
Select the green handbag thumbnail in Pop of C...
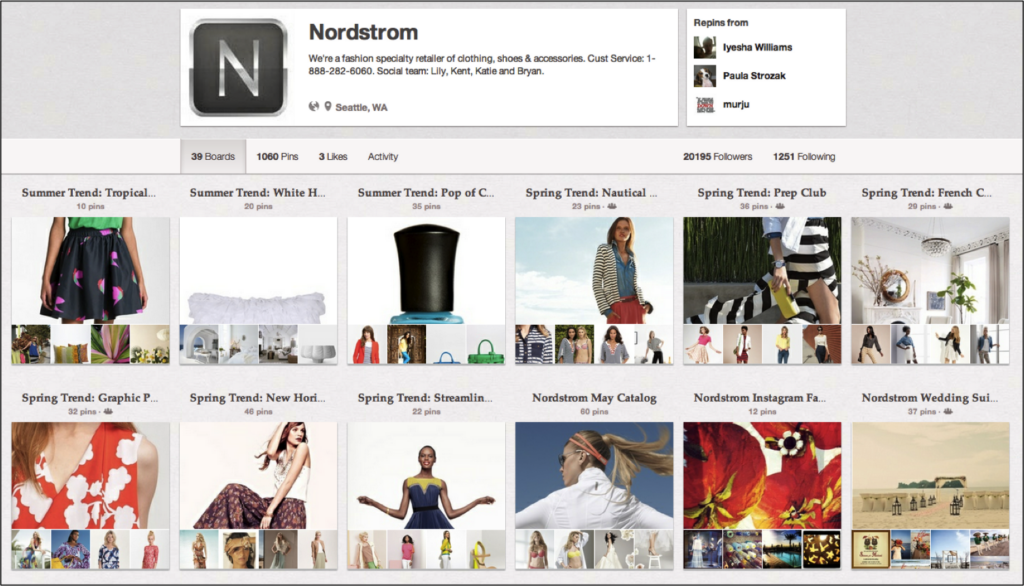[485, 345]
